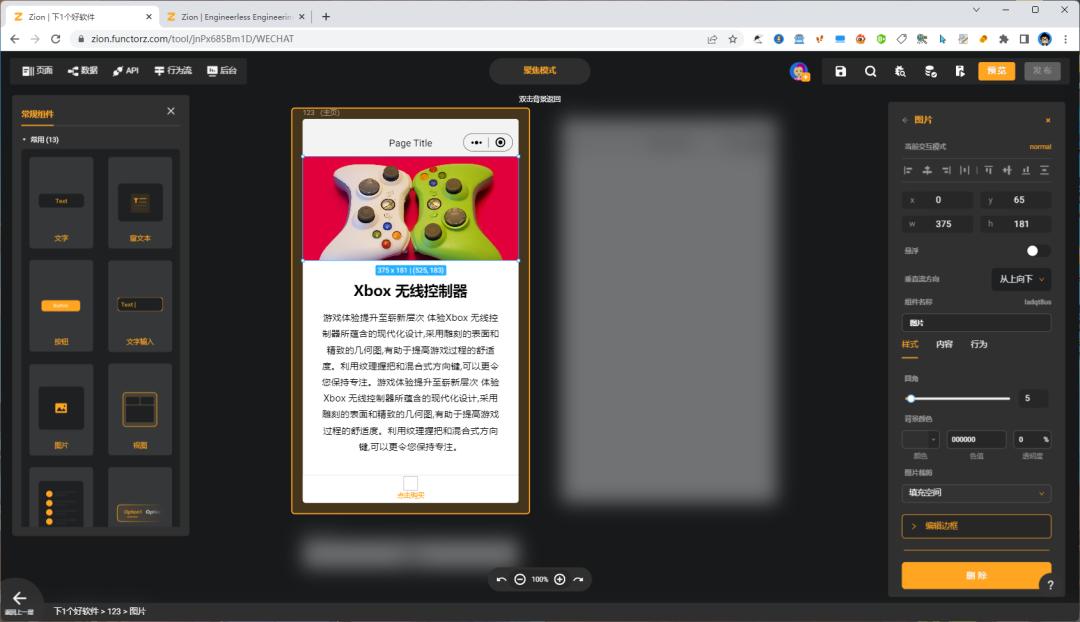The image size is (1080, 622).
Task: Adjust the 圆角 corner radius slider
Action: 911,398
